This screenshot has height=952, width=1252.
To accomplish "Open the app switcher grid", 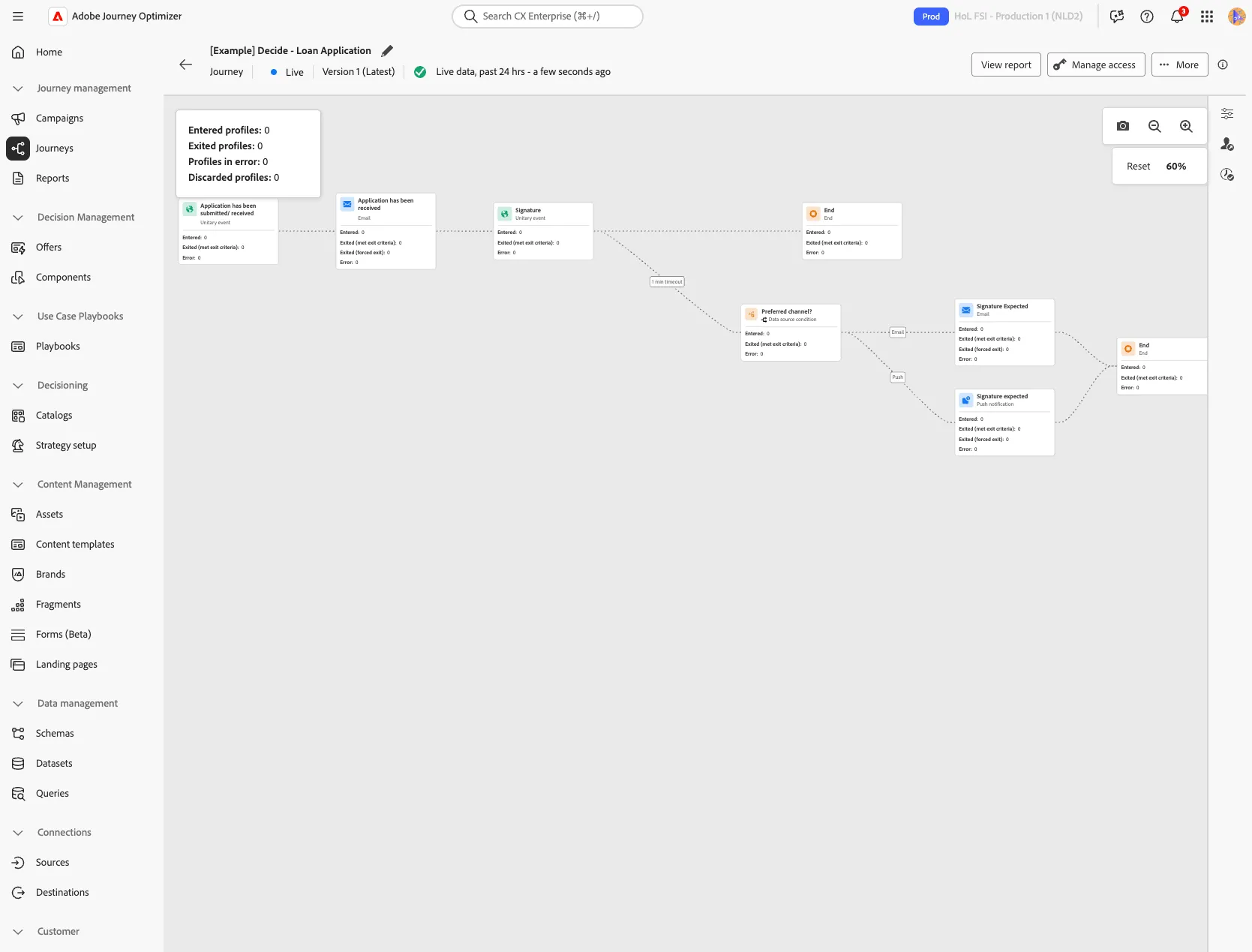I will pyautogui.click(x=1207, y=17).
